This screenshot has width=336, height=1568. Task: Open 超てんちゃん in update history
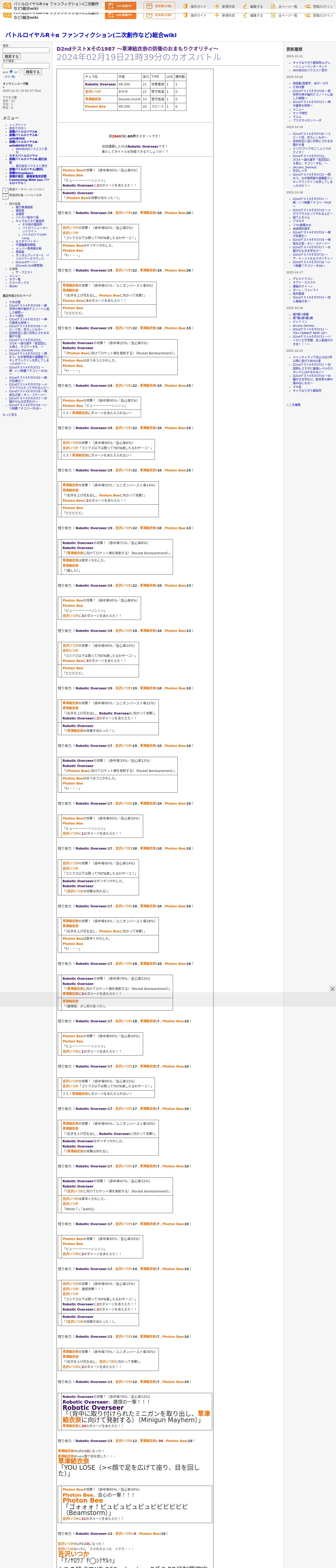point(301,217)
